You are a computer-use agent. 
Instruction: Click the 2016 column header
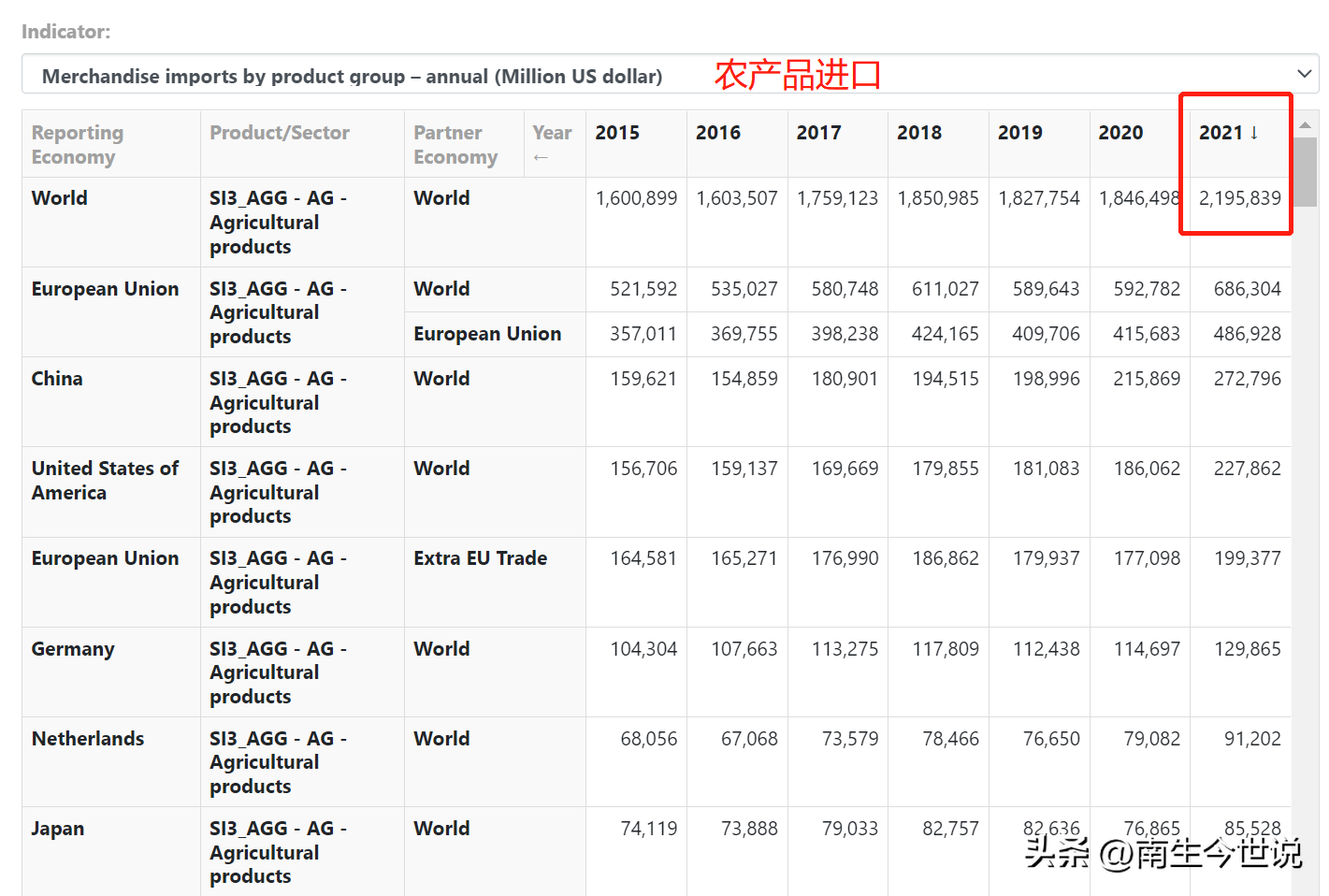point(718,133)
